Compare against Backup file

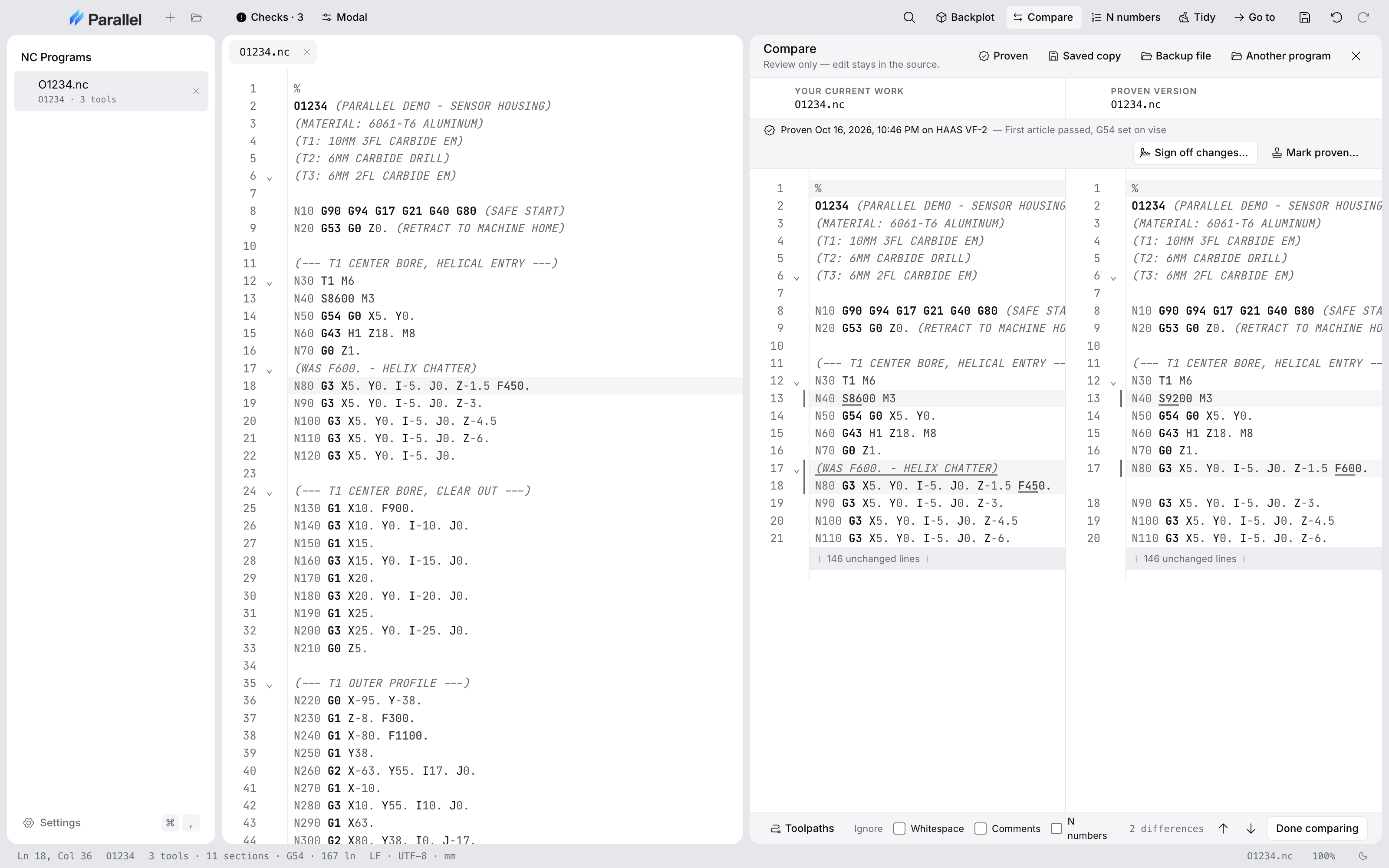(1175, 56)
